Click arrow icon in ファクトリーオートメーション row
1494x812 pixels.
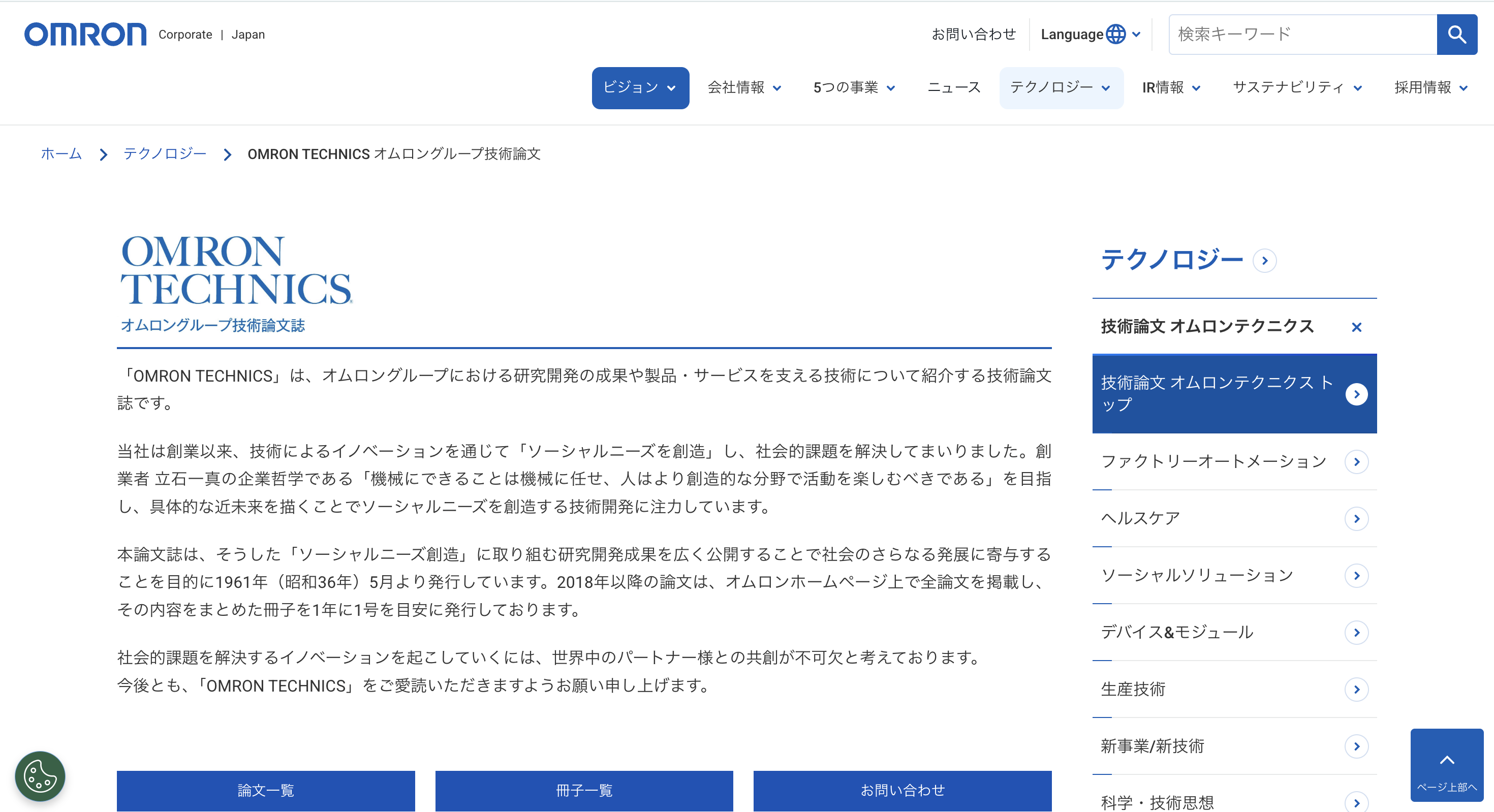click(x=1356, y=462)
